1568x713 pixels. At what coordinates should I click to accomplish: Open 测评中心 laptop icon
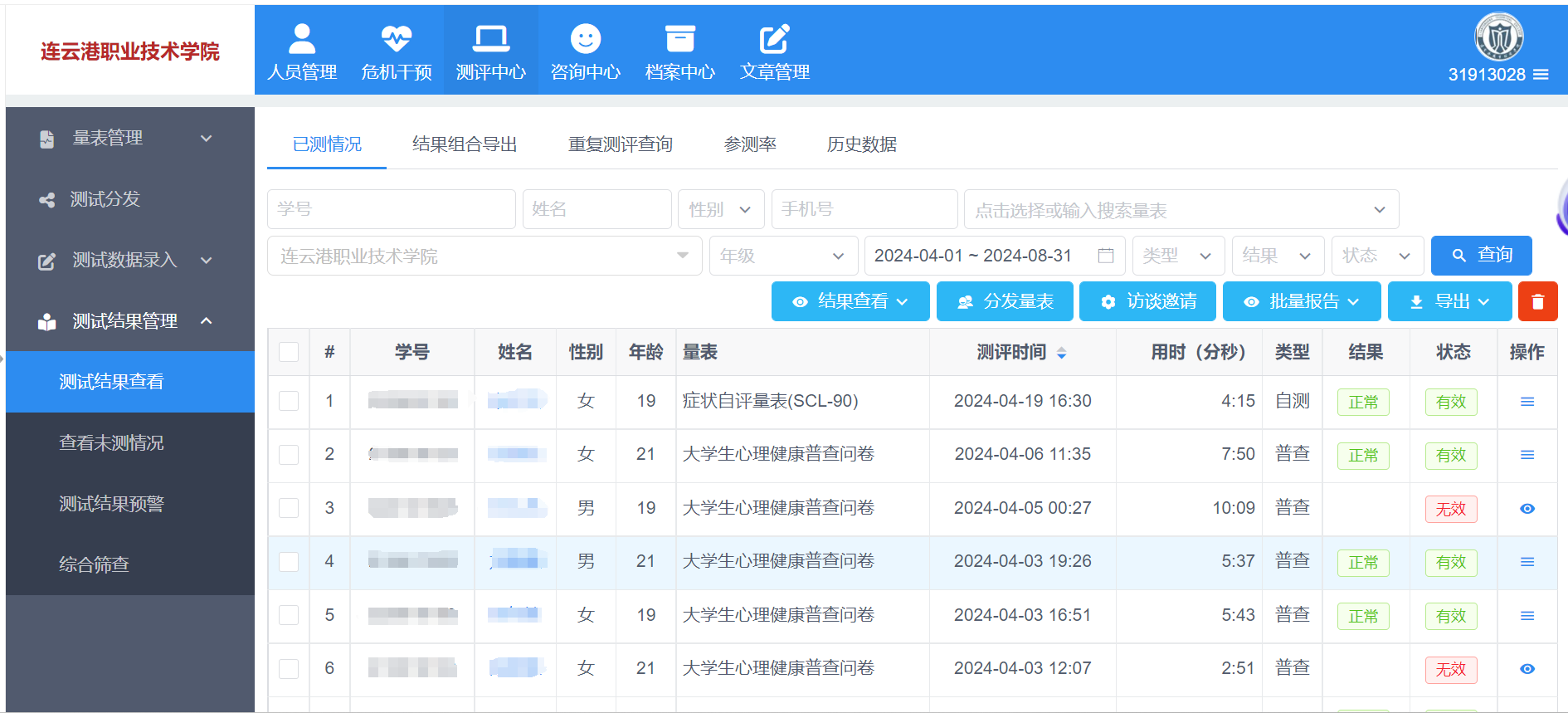491,38
